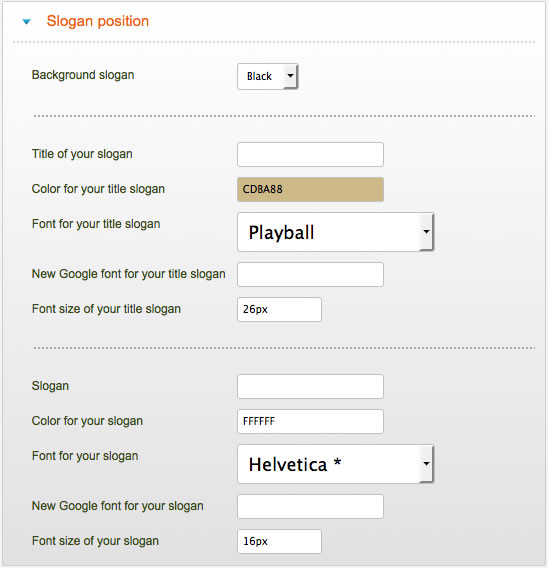Collapse the Slogan position section arrow
This screenshot has height=568, width=548.
point(26,22)
